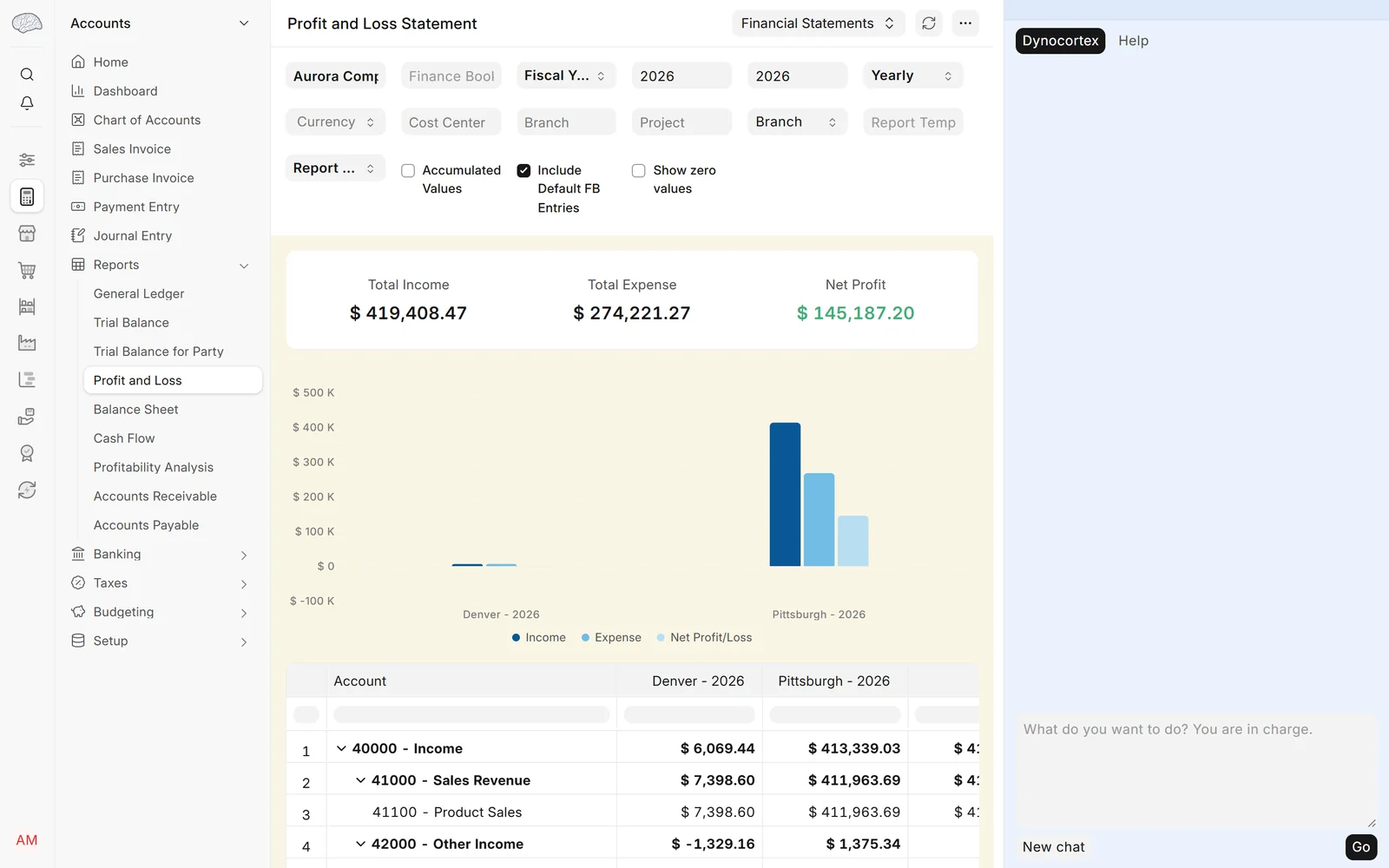Open notifications bell icon
Image resolution: width=1389 pixels, height=868 pixels.
(x=27, y=103)
